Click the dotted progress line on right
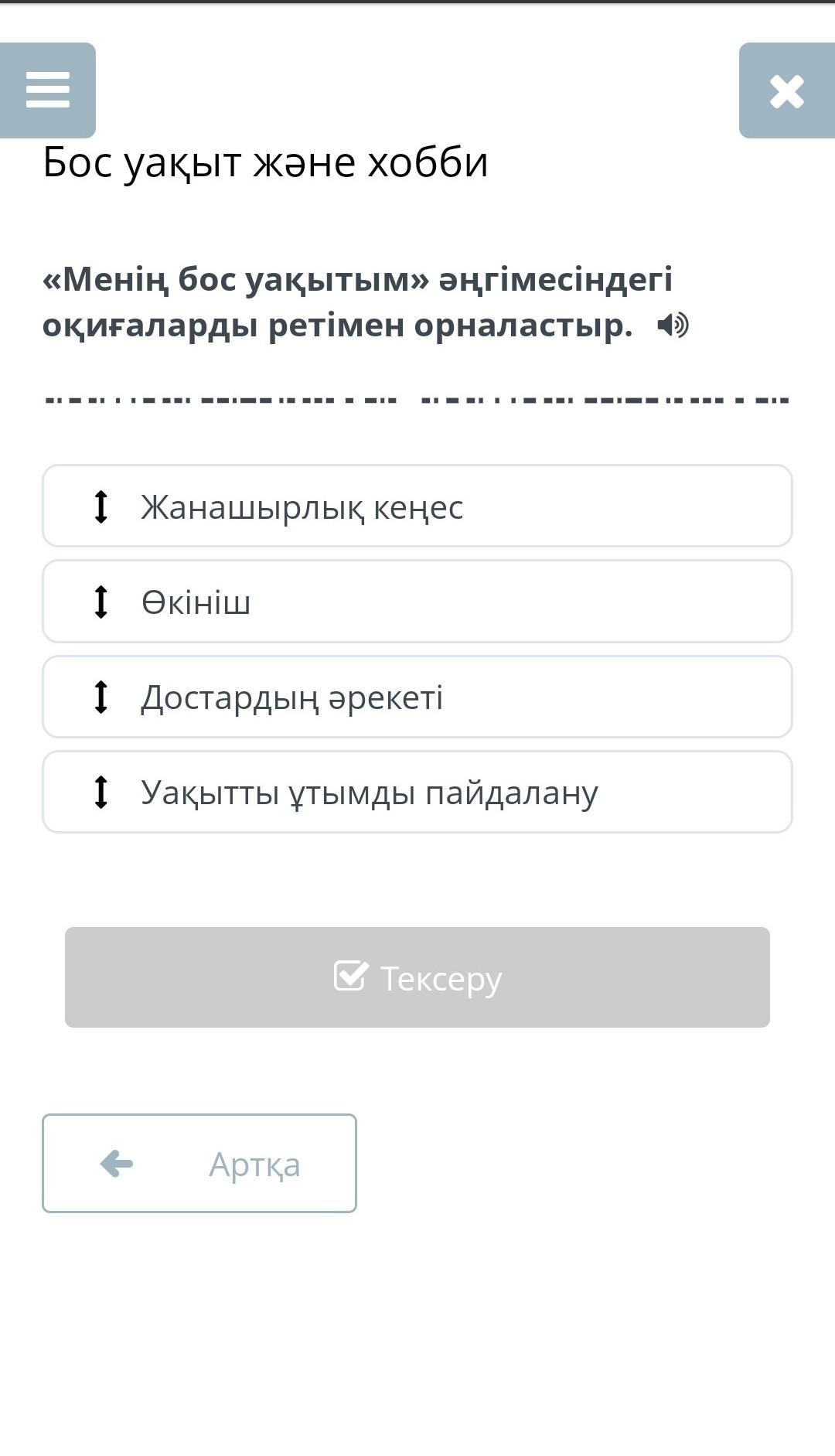This screenshot has height=1456, width=835. [605, 400]
